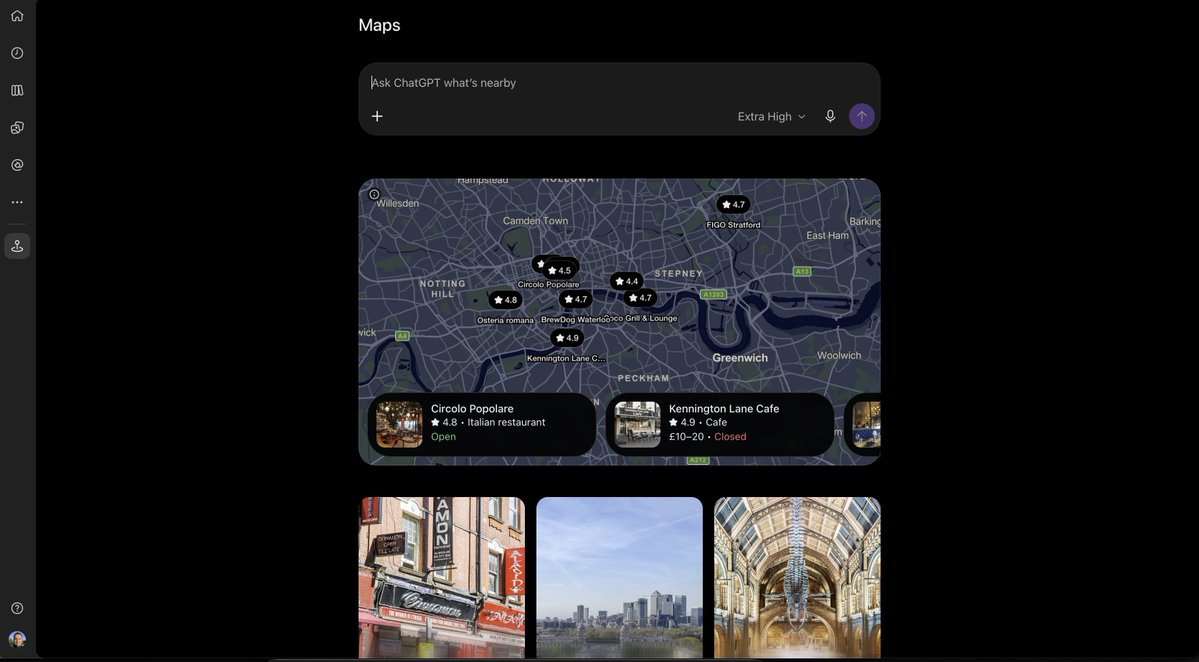Viewport: 1199px width, 662px height.
Task: Open the @ mentions sidebar icon
Action: (17, 165)
